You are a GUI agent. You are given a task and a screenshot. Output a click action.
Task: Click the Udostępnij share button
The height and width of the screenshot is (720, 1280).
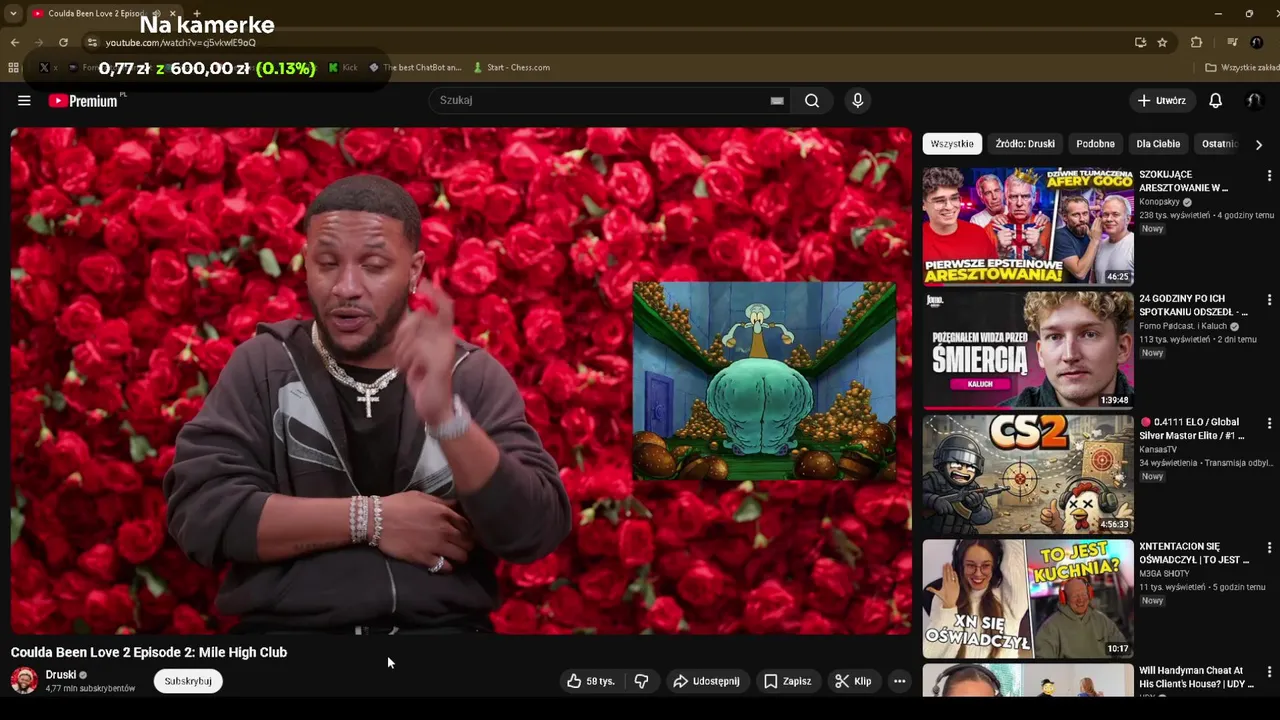click(707, 681)
